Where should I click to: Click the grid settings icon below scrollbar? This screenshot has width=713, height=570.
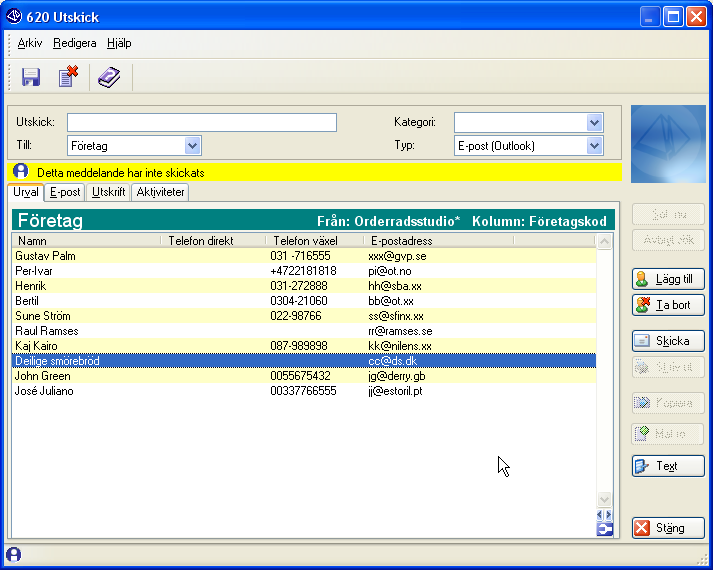(604, 529)
